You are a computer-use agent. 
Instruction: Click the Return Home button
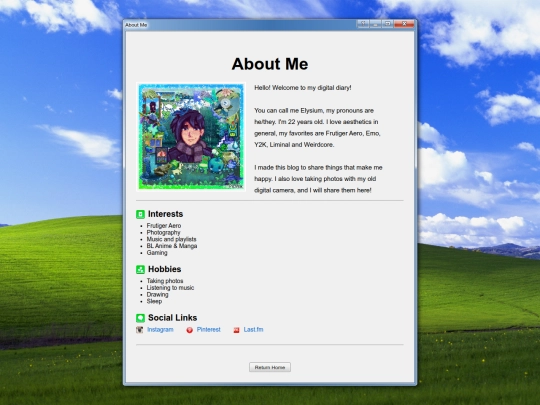point(270,367)
